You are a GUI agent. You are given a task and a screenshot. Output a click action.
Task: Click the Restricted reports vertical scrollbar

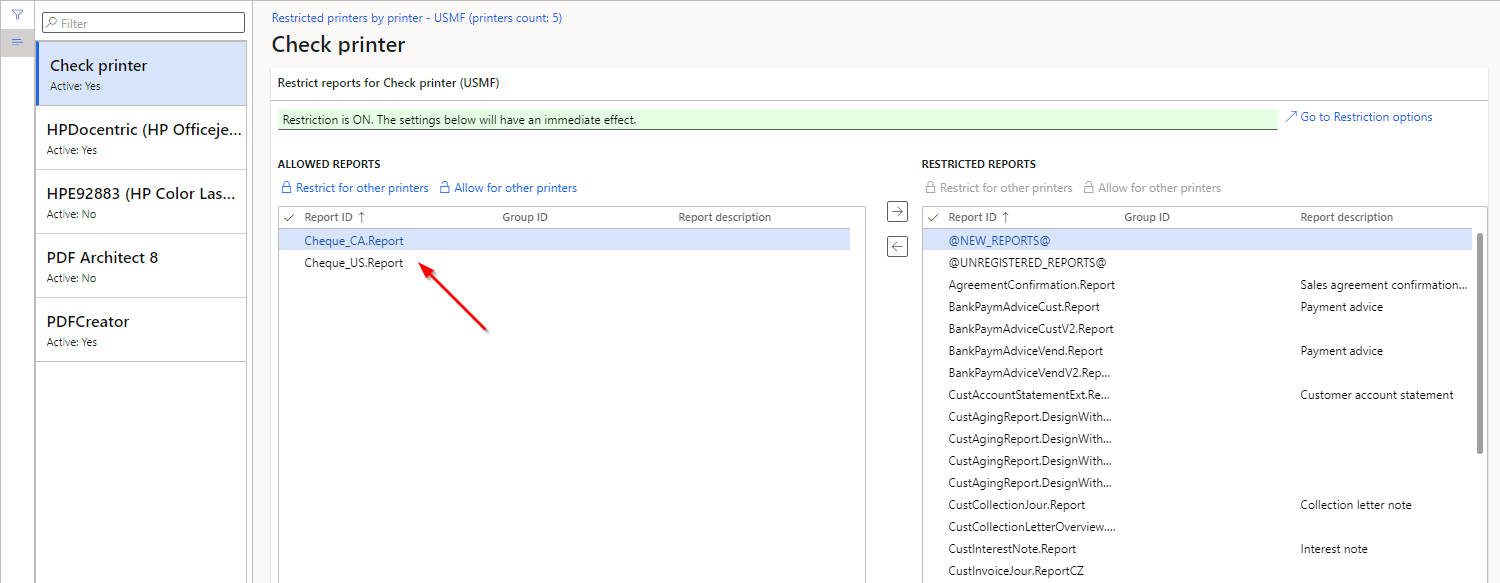[x=1480, y=343]
